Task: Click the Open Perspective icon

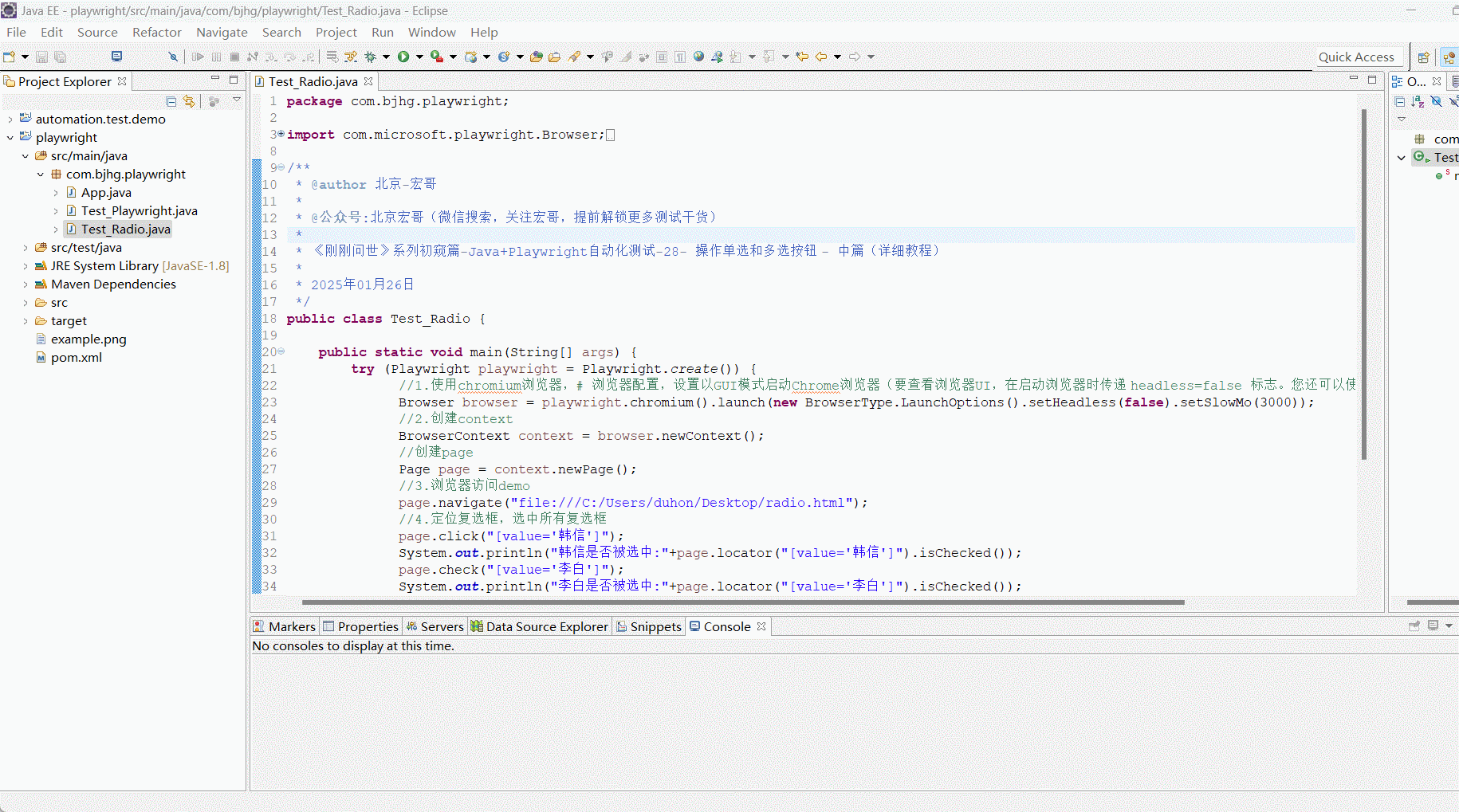Action: [1423, 57]
